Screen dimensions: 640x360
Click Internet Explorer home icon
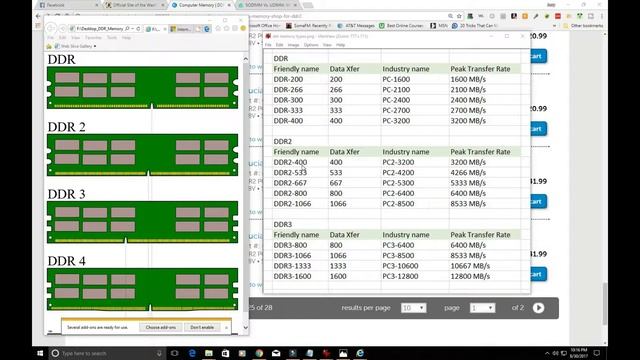[x=218, y=29]
